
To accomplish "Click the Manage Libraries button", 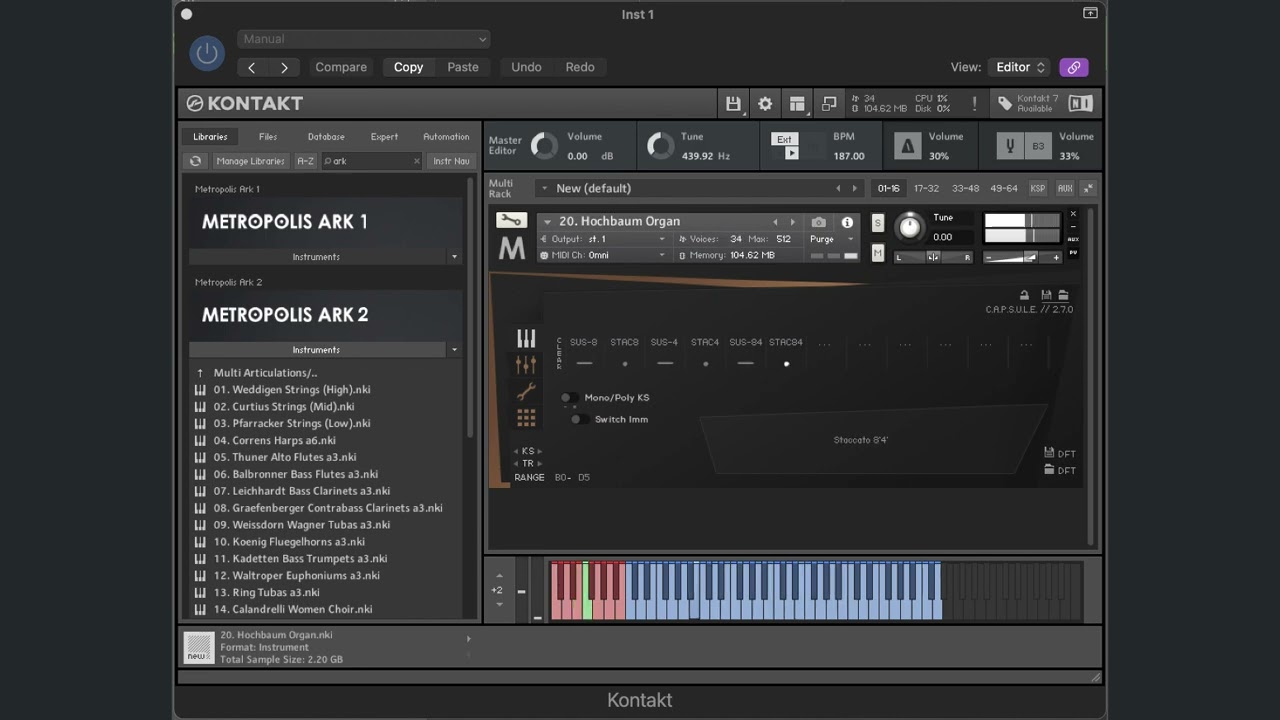I will [x=251, y=161].
